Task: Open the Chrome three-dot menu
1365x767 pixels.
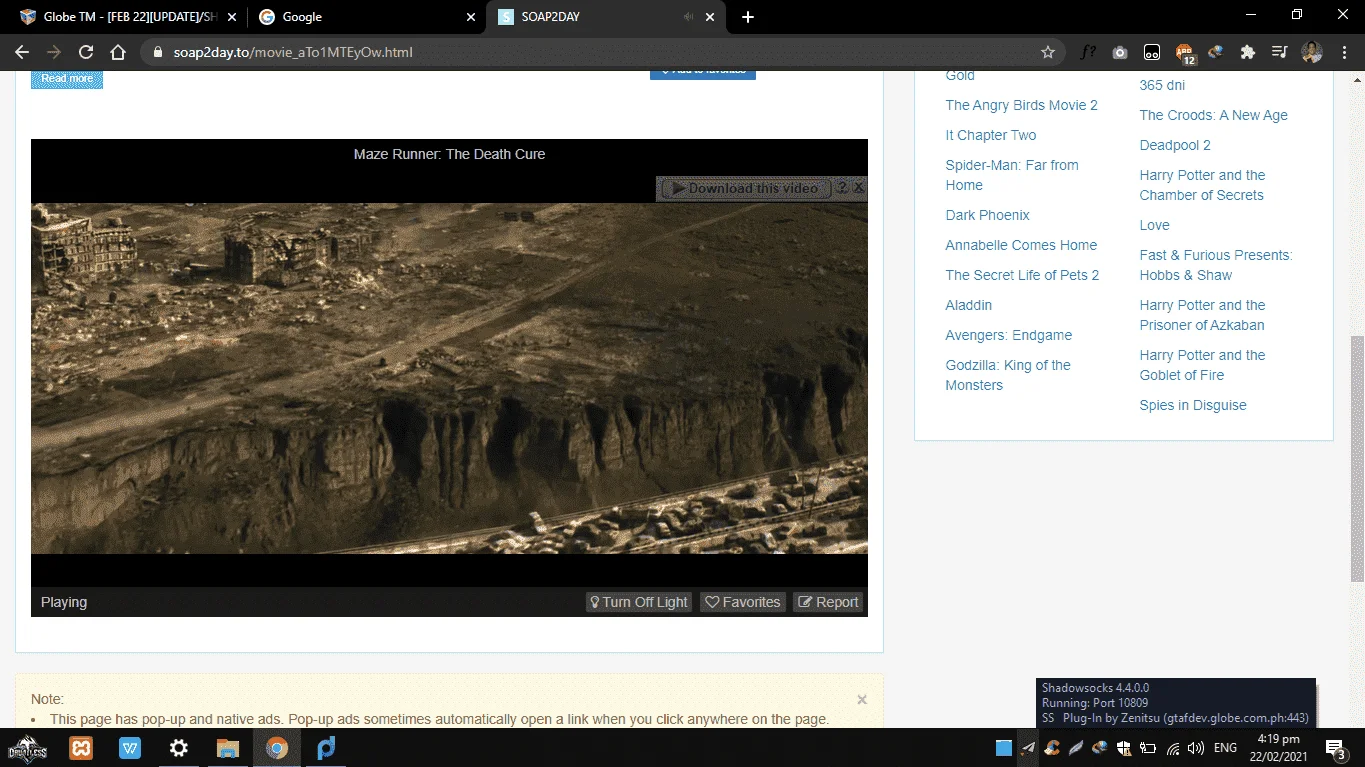Action: [x=1342, y=52]
